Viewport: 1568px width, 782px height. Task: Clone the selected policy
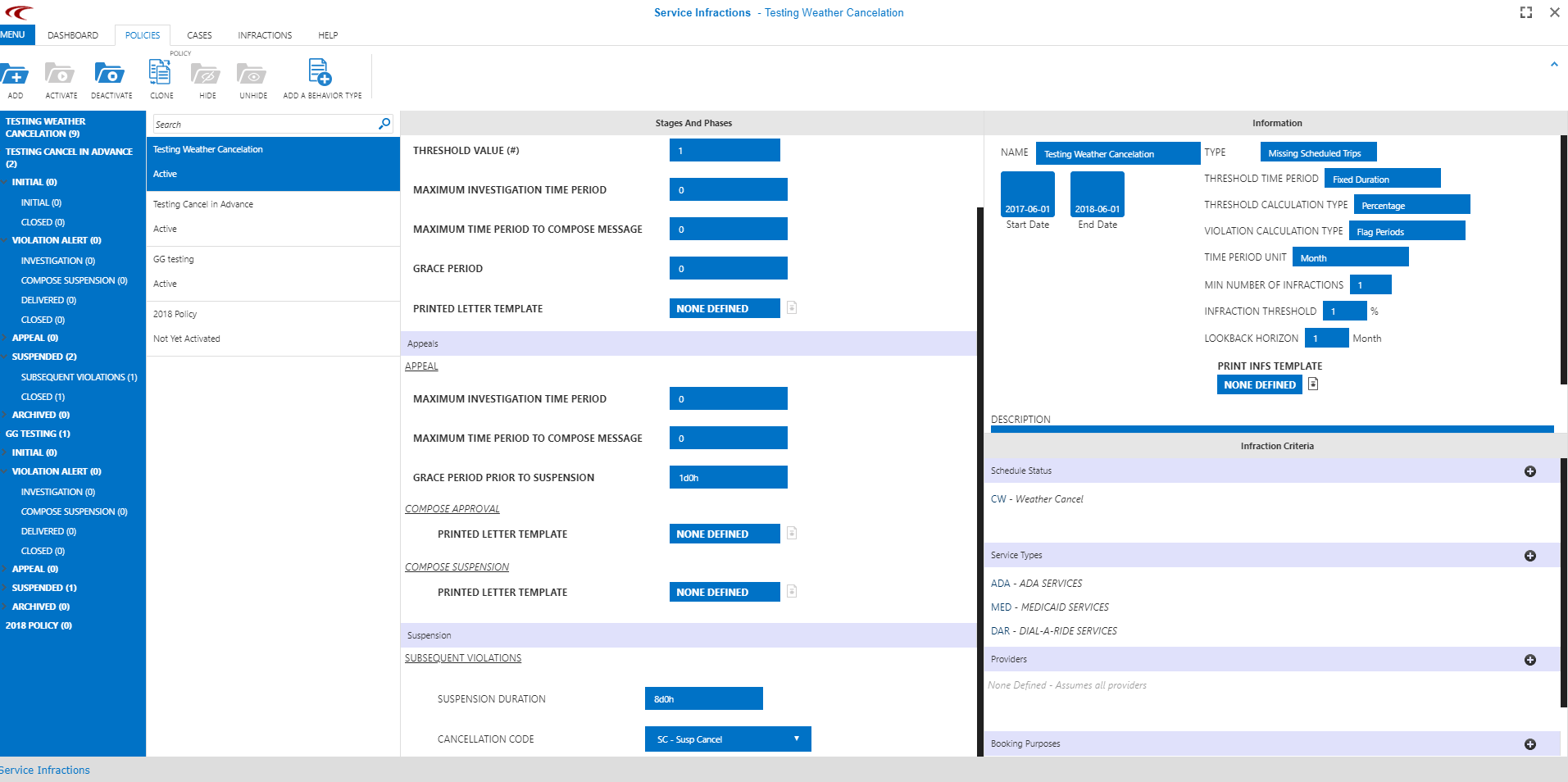tap(161, 74)
